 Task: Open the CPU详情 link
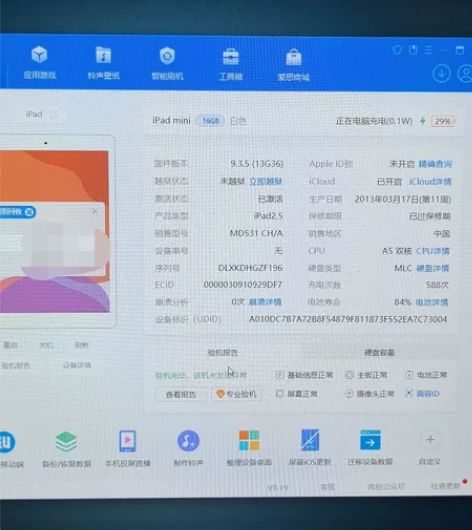[432, 251]
